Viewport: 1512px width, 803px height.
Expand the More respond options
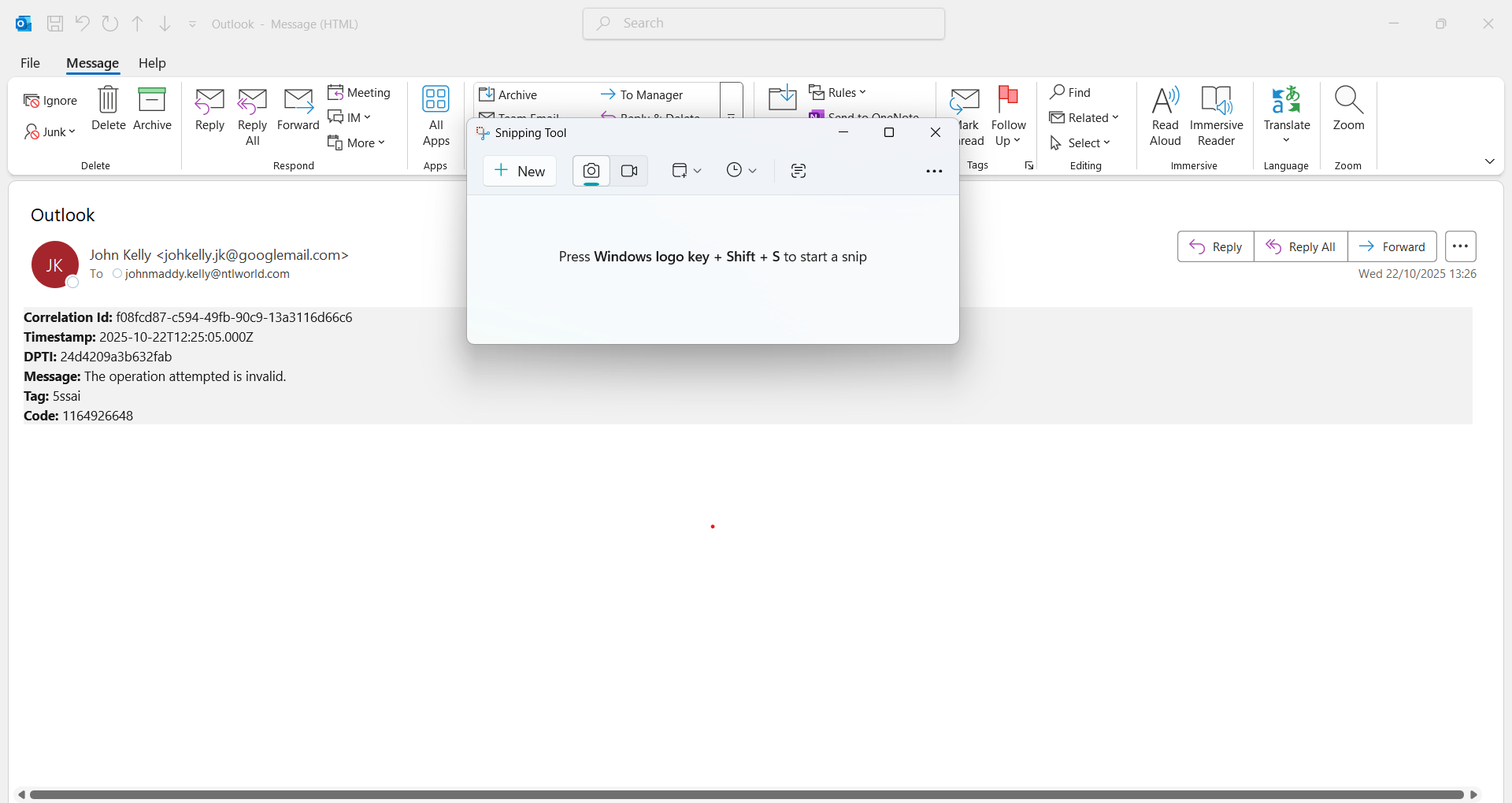[x=356, y=142]
